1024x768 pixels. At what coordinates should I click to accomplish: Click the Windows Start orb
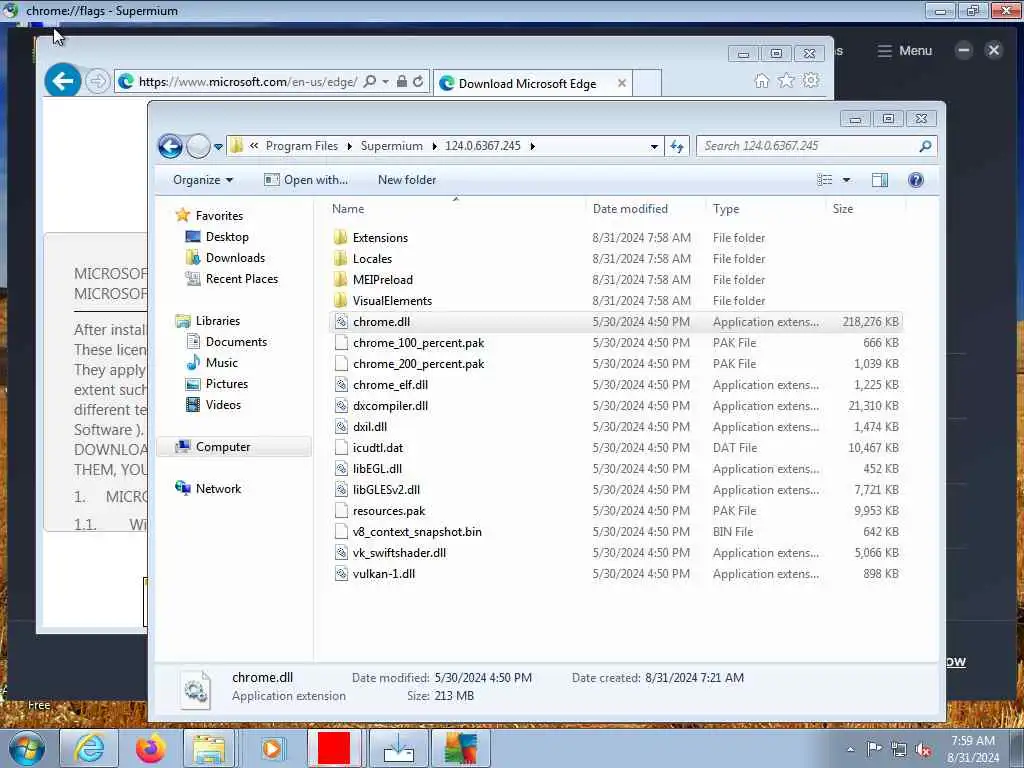26,748
